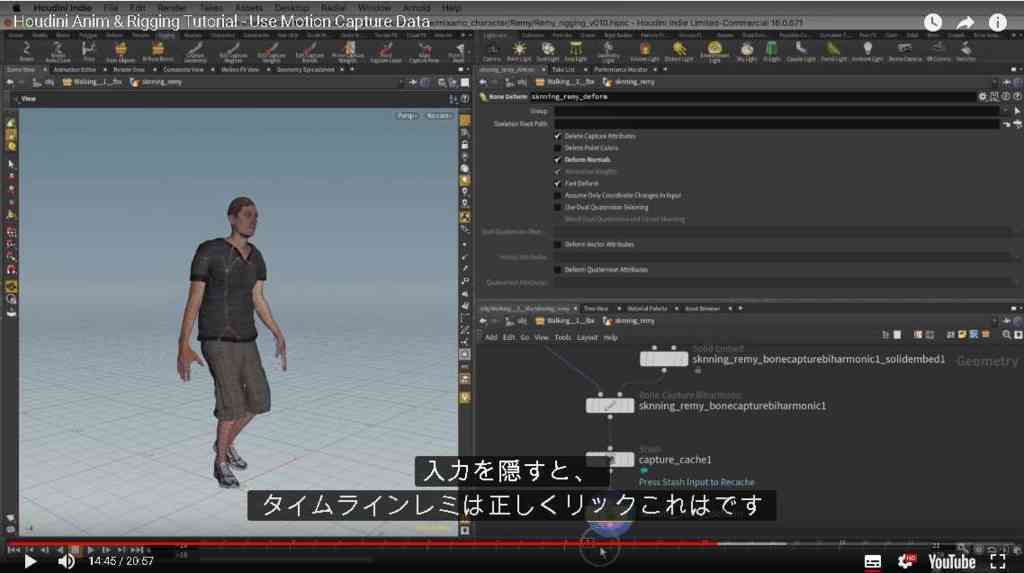Select the Ambient Light bulb shelf tool
1024x573 pixels.
click(x=867, y=51)
